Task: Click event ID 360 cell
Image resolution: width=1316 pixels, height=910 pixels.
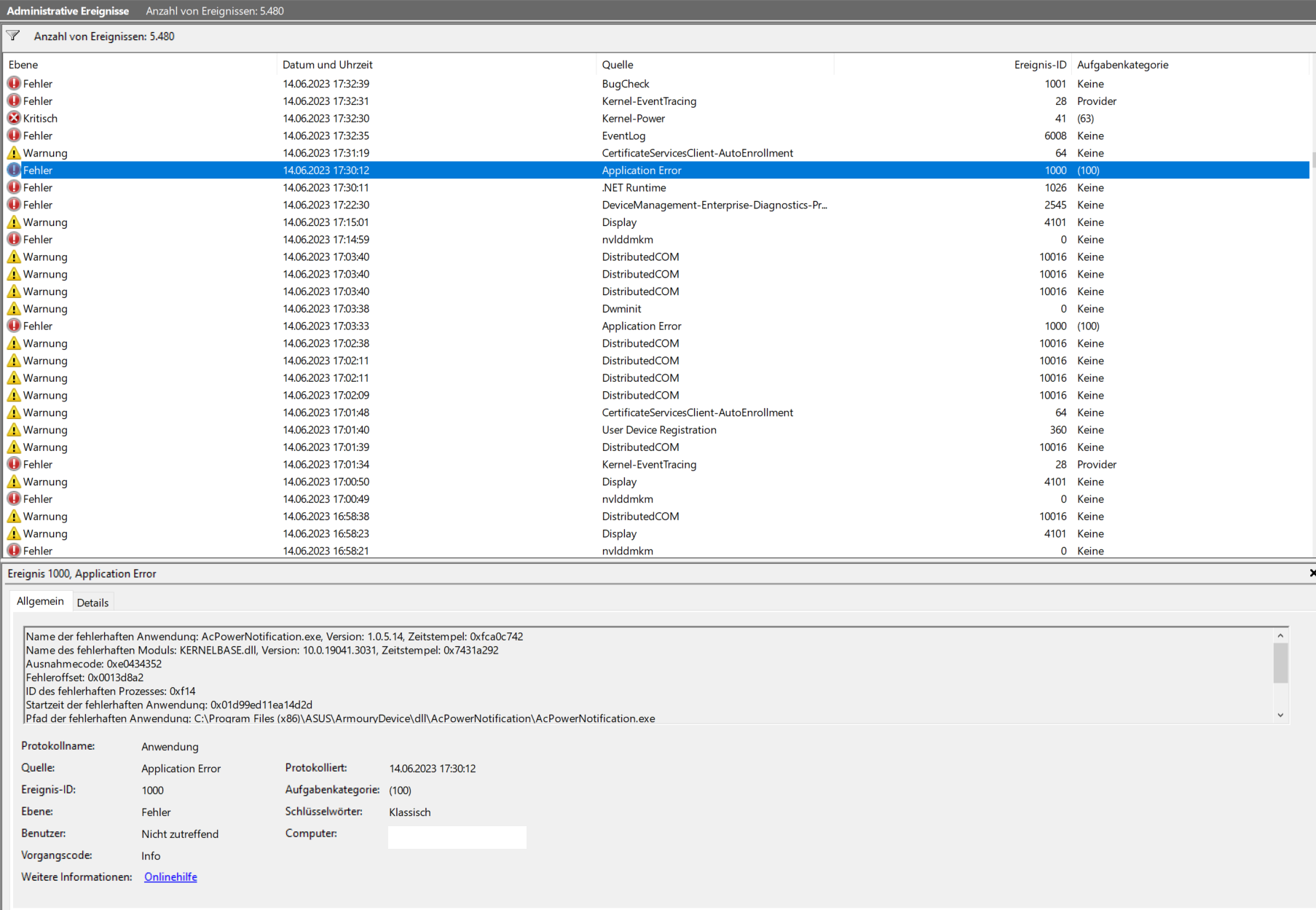Action: 1057,430
